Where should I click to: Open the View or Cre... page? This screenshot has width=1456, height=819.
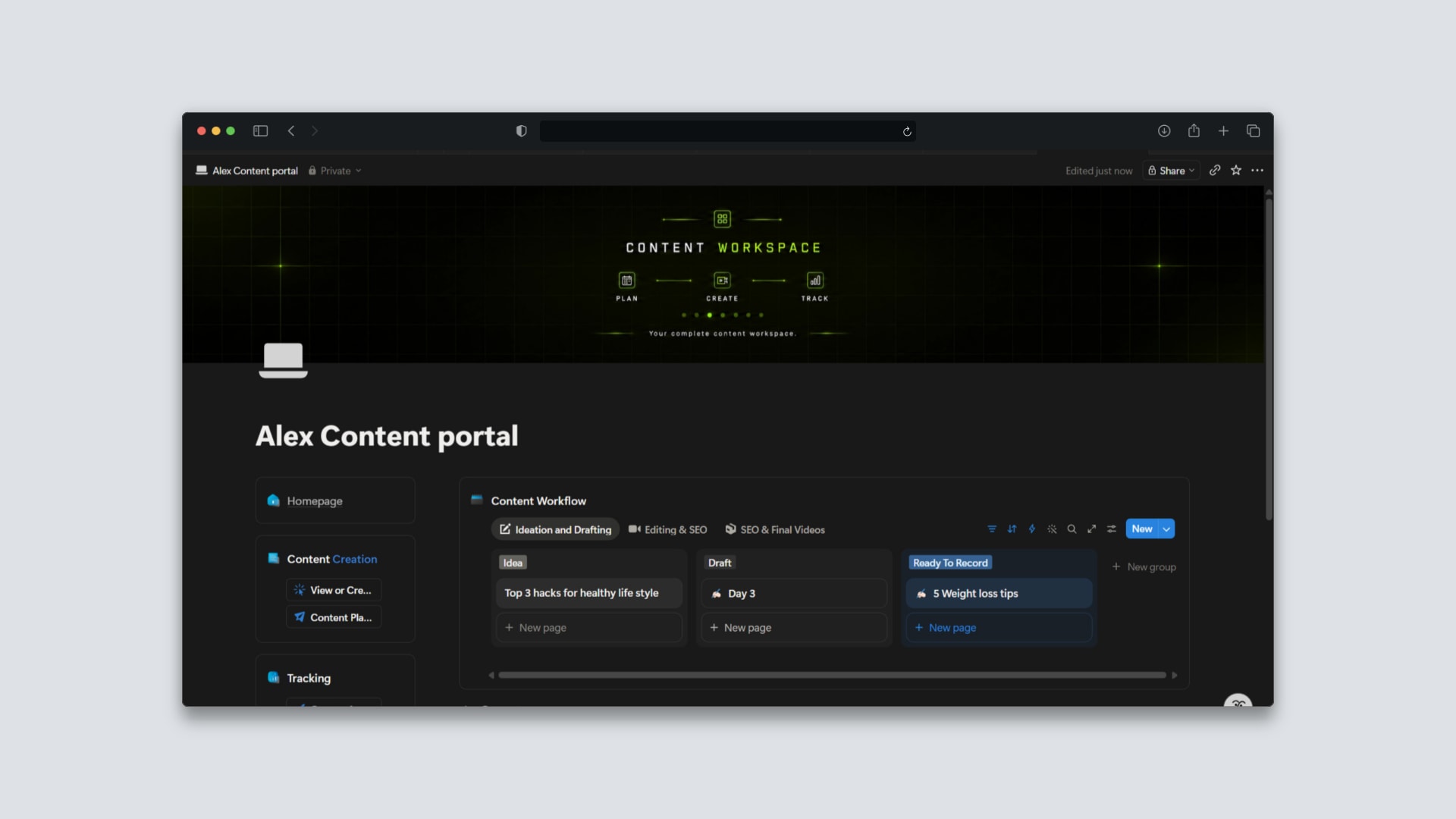click(x=334, y=590)
